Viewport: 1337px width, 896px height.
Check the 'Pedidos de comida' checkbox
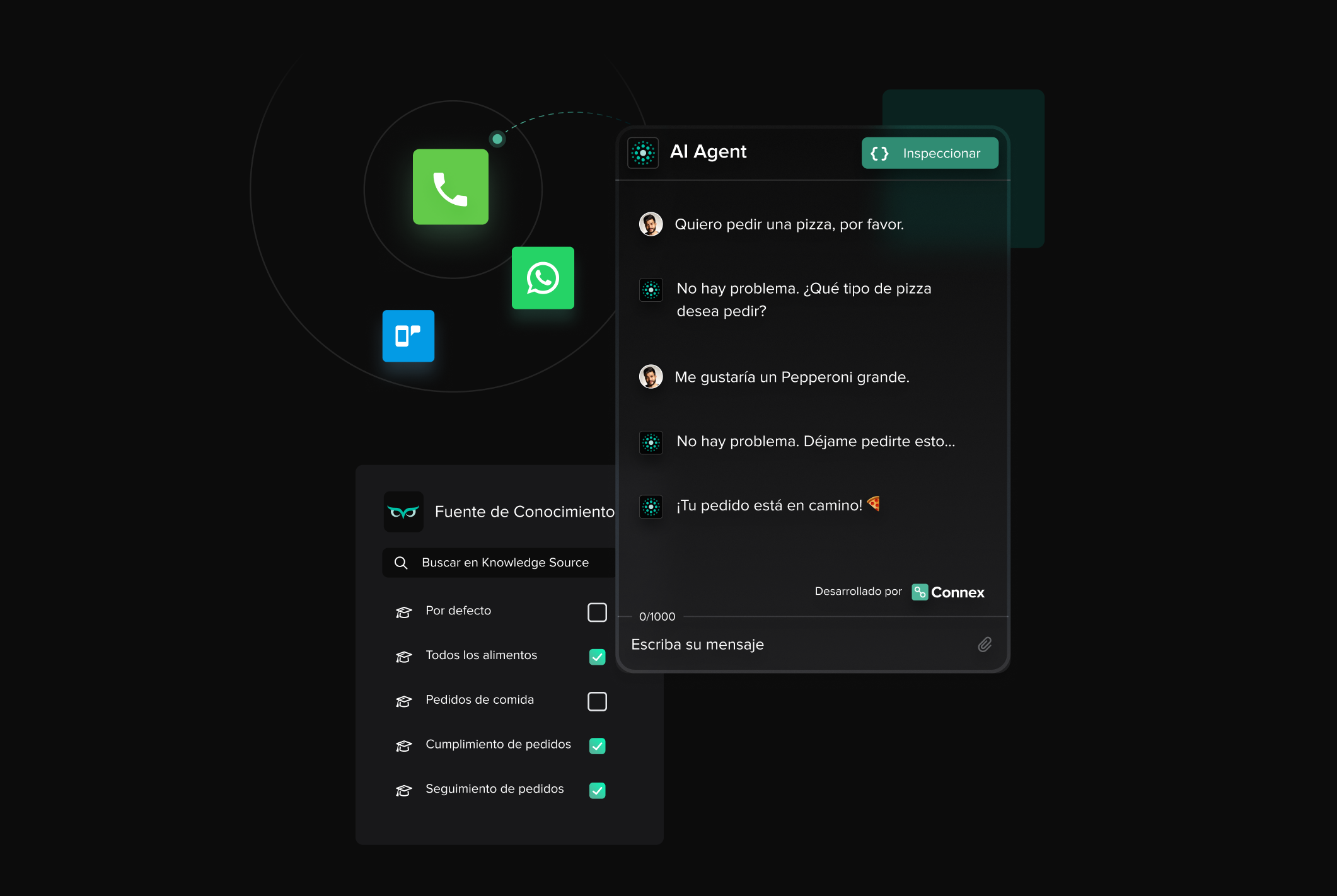[x=597, y=701]
